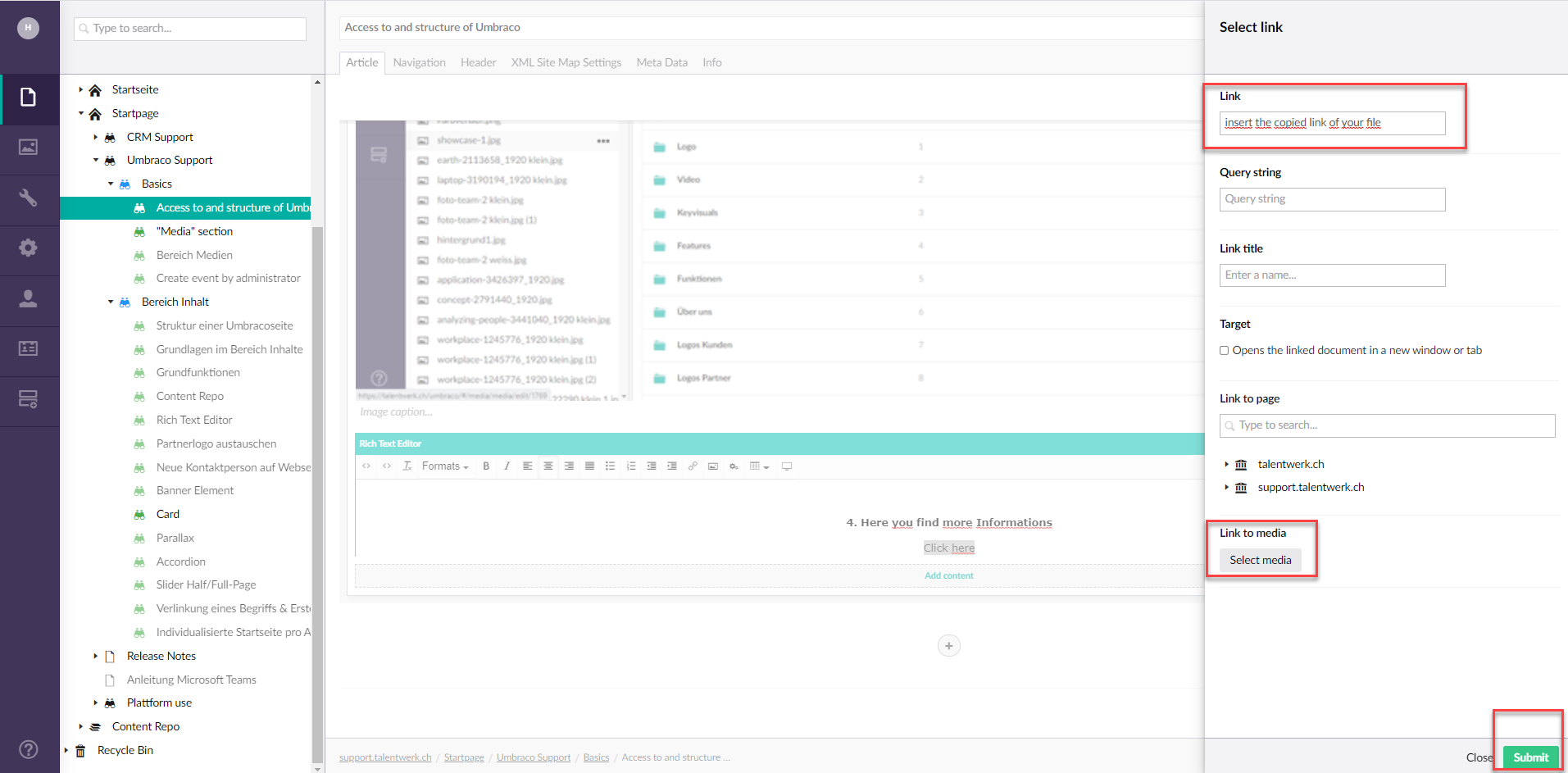Image resolution: width=1568 pixels, height=773 pixels.
Task: Open the Members section in sidebar
Action: [x=29, y=349]
